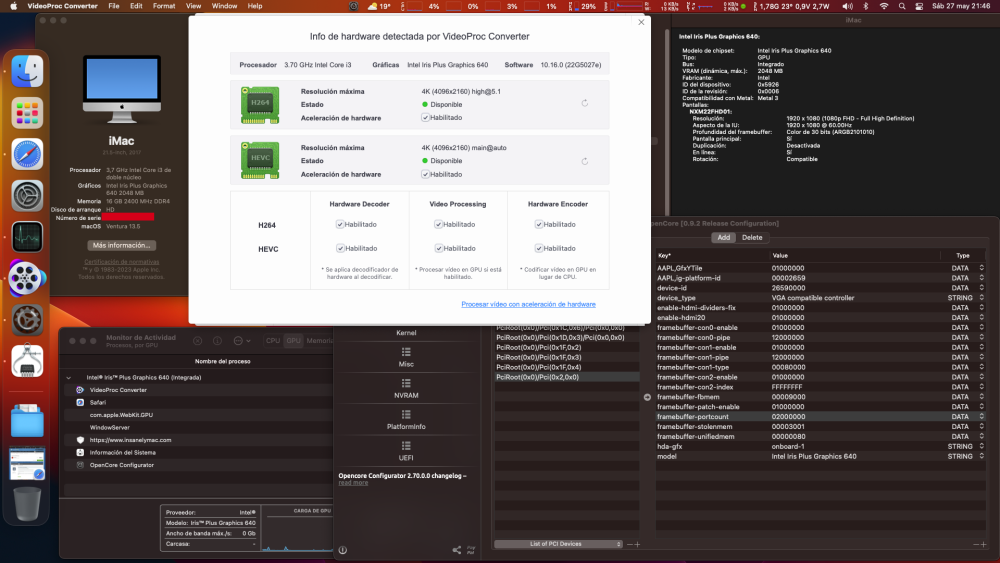Screen dimensions: 1000x563
Task: Click the read more changelog link
Action: tap(353, 483)
